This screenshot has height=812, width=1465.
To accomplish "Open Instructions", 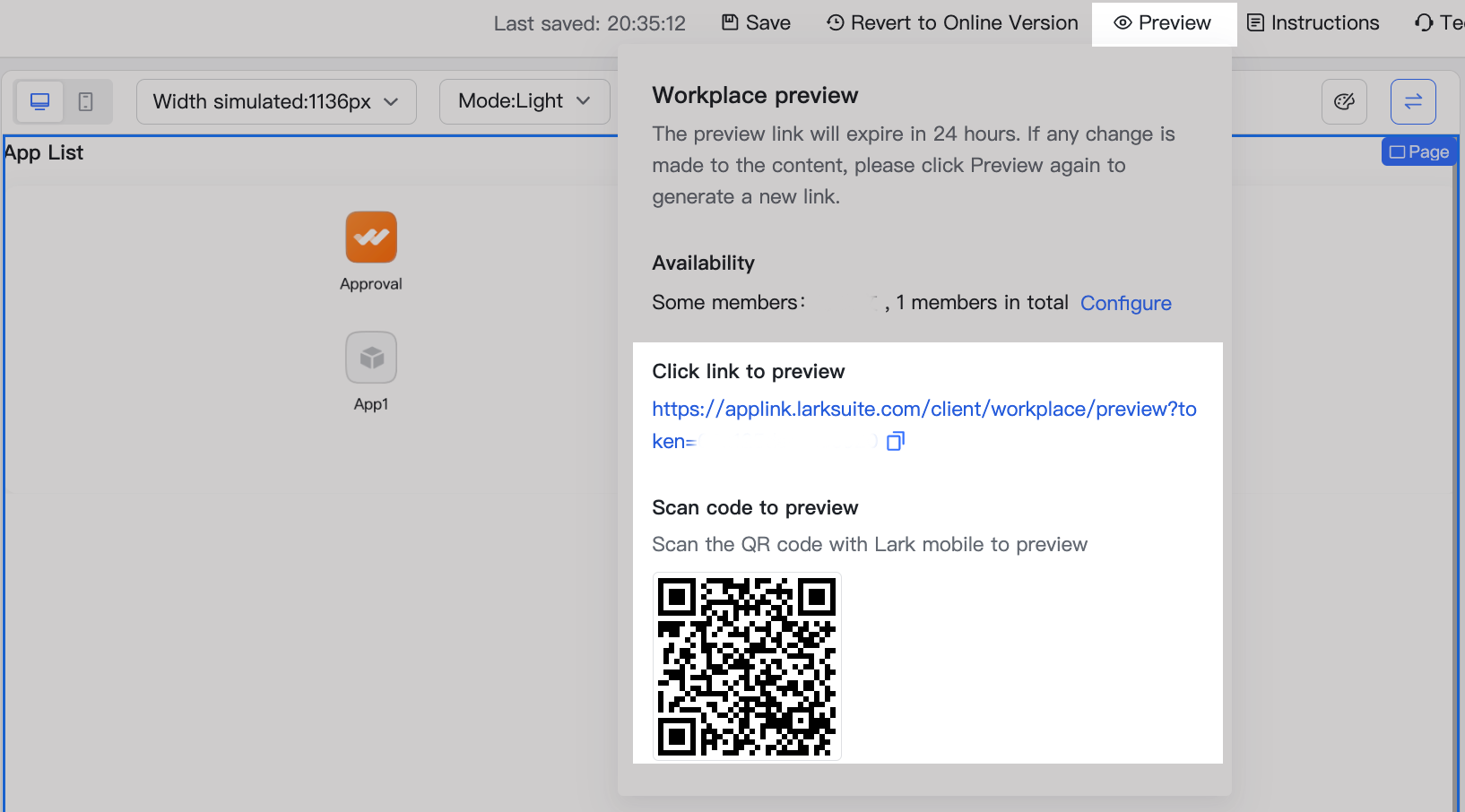I will [1313, 23].
